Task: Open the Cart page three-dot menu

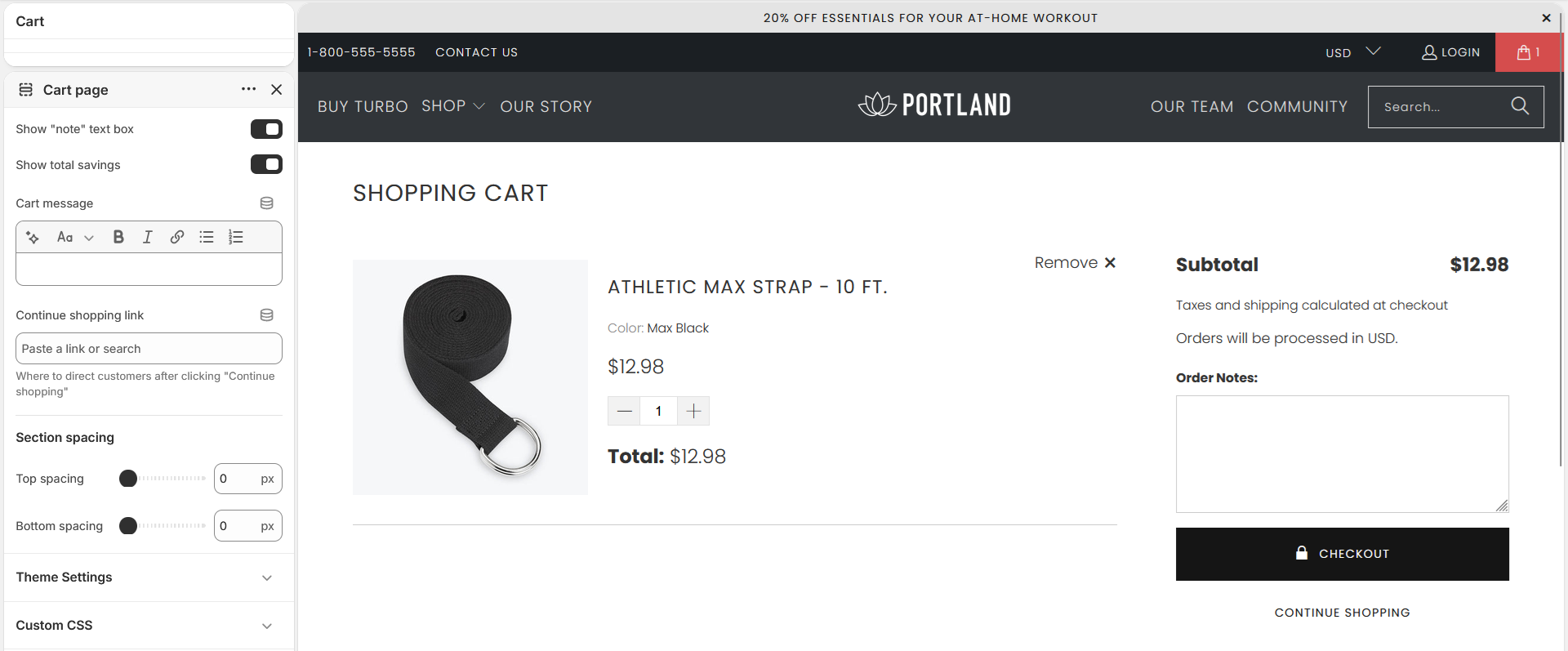Action: tap(248, 89)
